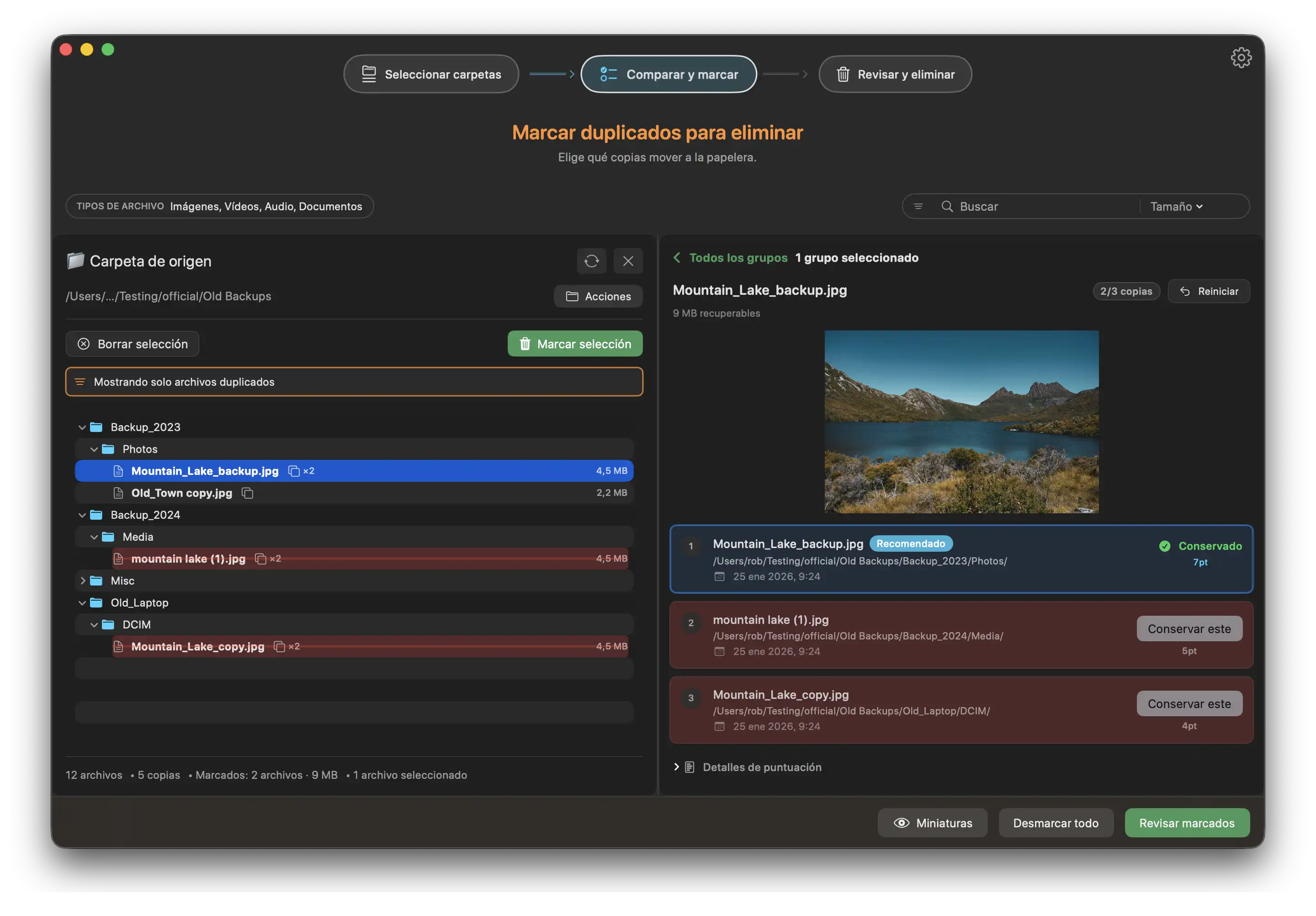
Task: Select the Mountain_Lake_backup.jpg tree row
Action: click(354, 471)
